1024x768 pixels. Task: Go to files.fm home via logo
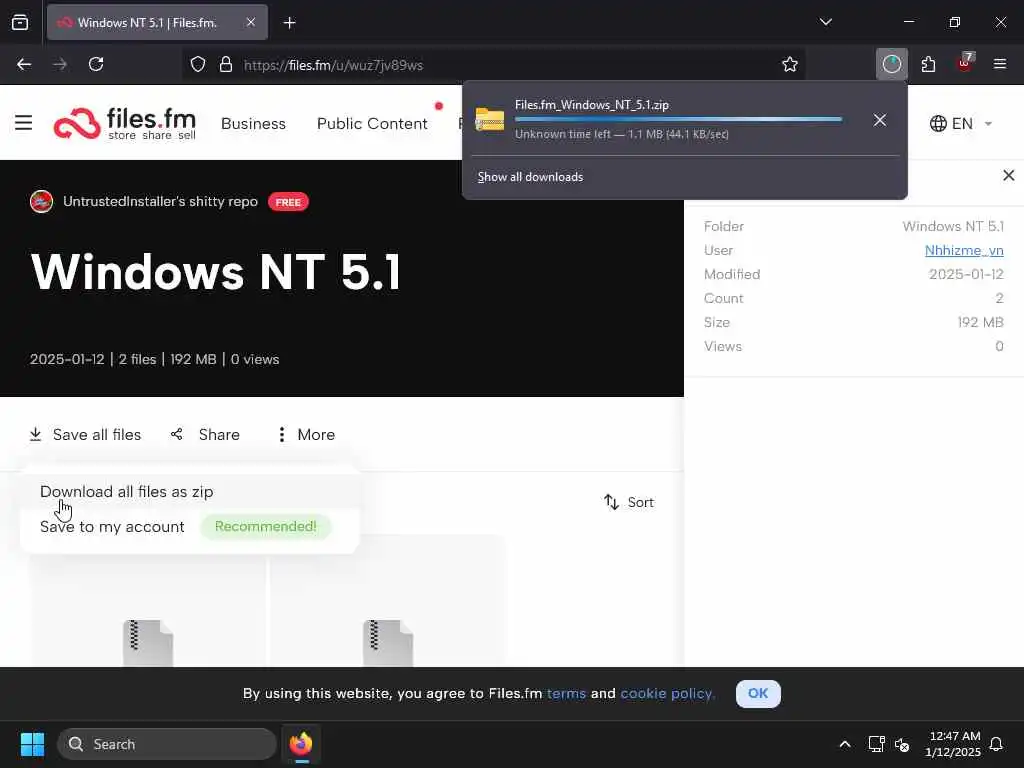click(125, 123)
